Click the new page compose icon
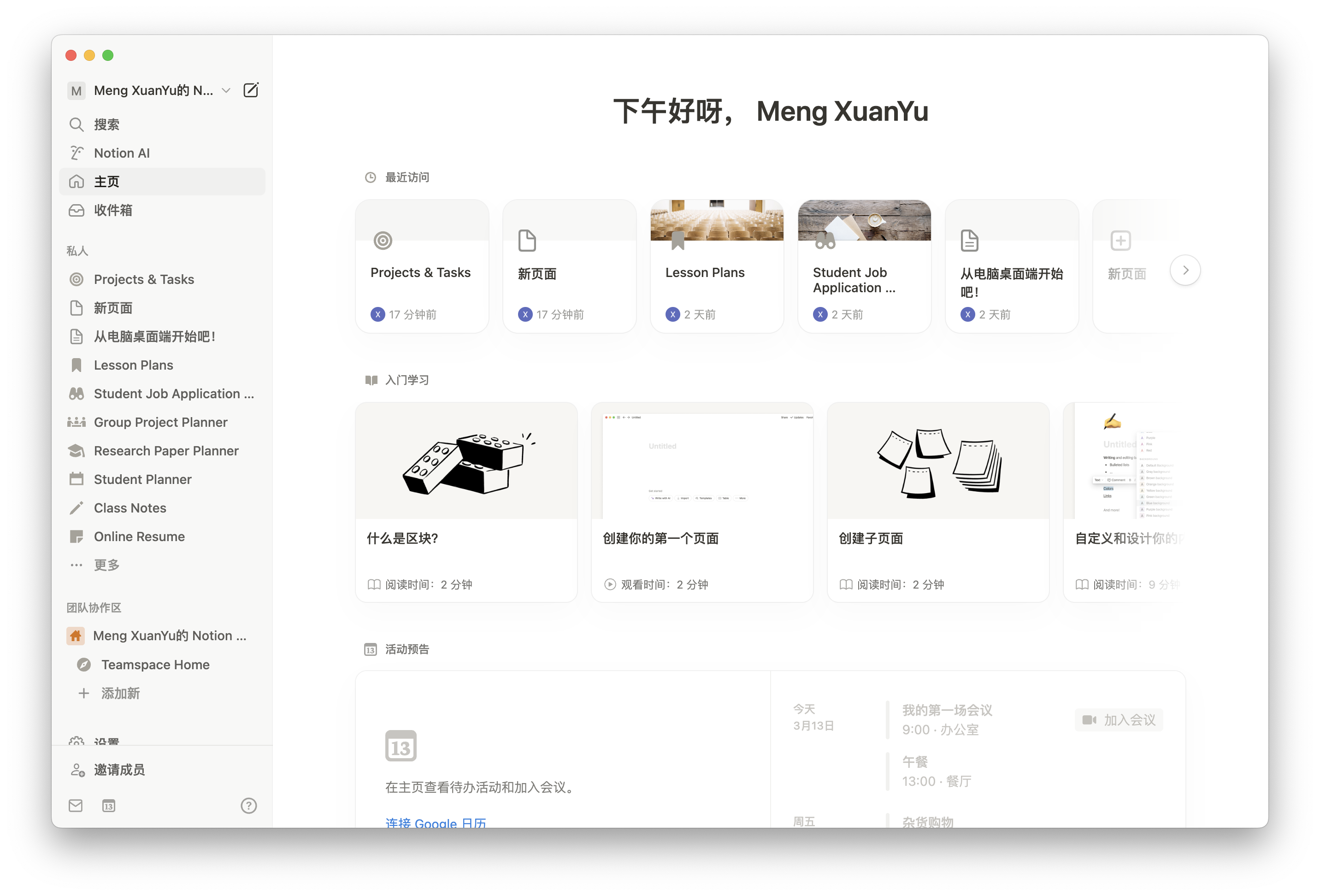Image resolution: width=1320 pixels, height=896 pixels. pos(250,90)
